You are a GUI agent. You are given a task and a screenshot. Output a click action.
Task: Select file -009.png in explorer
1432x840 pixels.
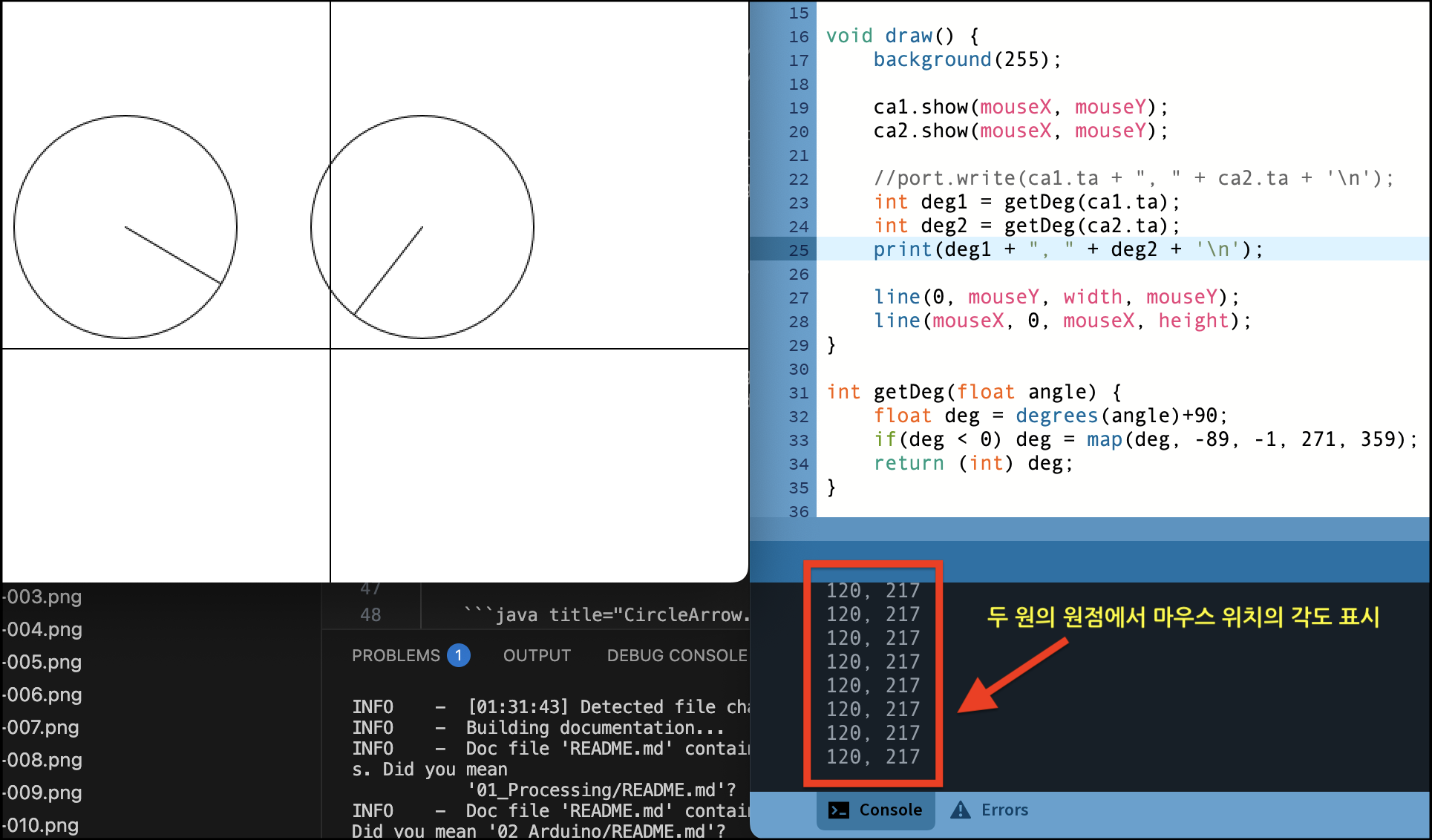pos(43,793)
